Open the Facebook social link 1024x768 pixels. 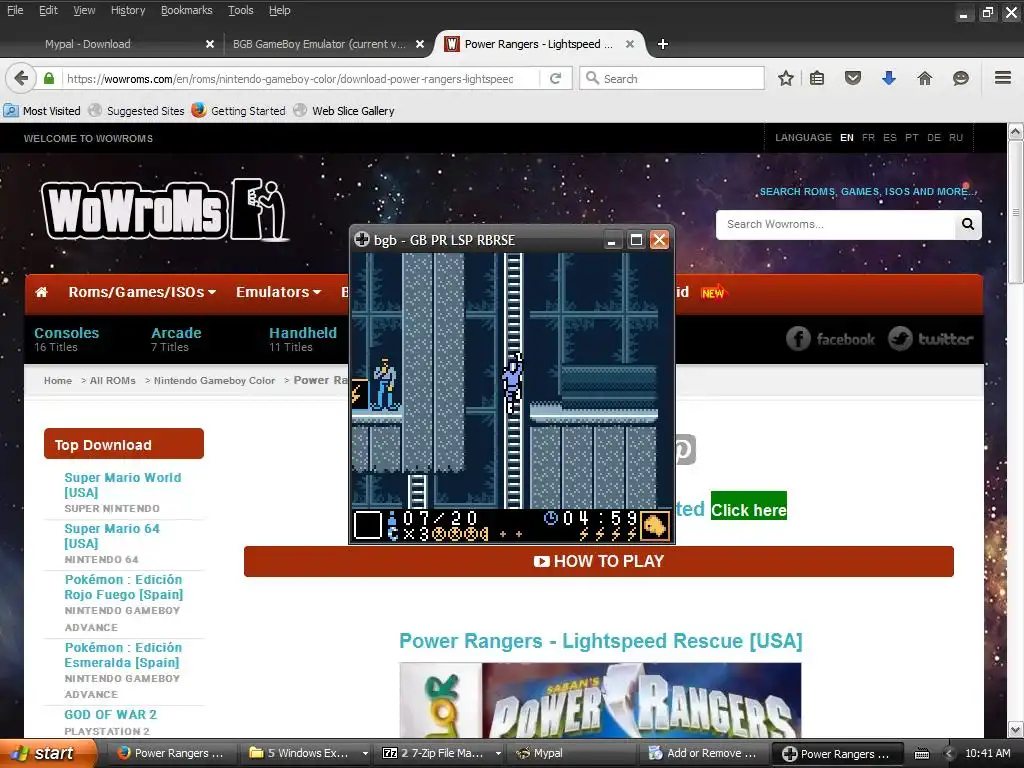point(830,338)
